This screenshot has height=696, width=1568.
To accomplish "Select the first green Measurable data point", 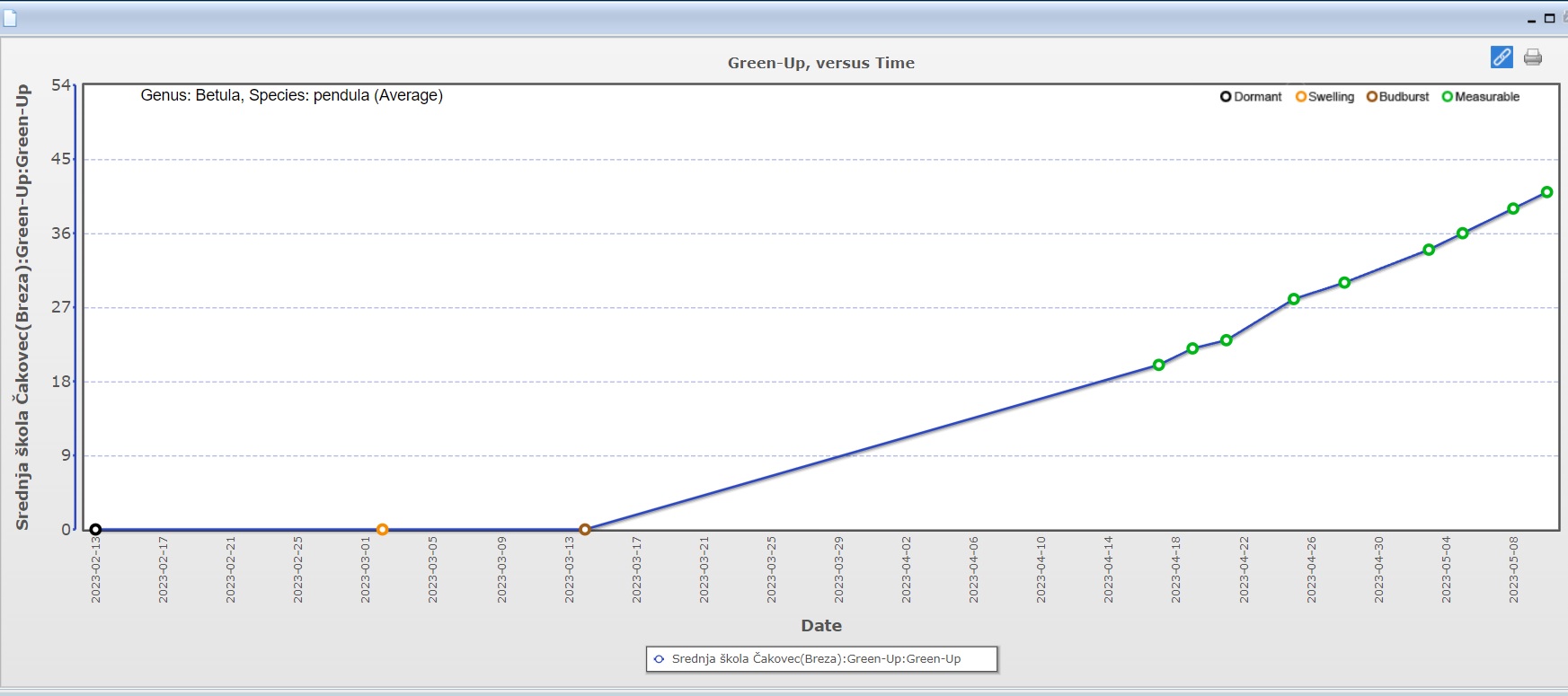I will pos(1158,365).
